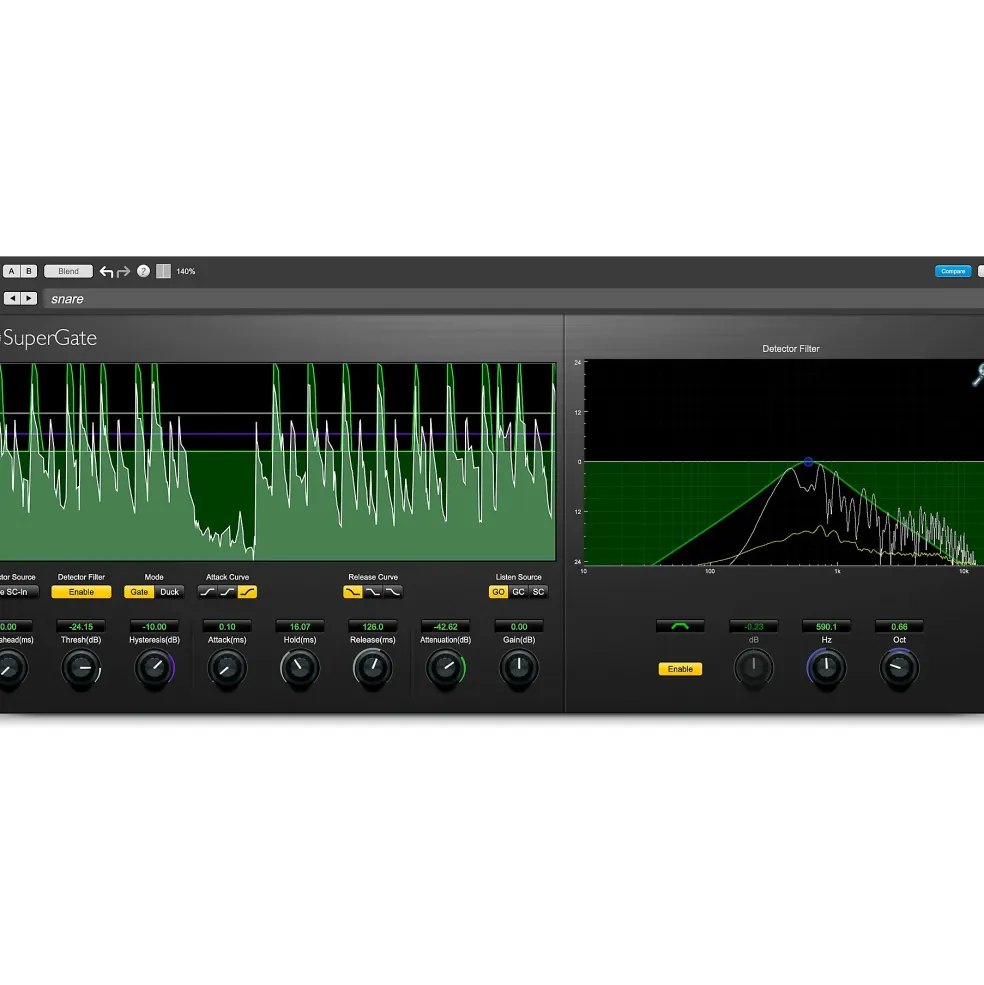
Task: Click the 0.10 attack value field
Action: 227,626
